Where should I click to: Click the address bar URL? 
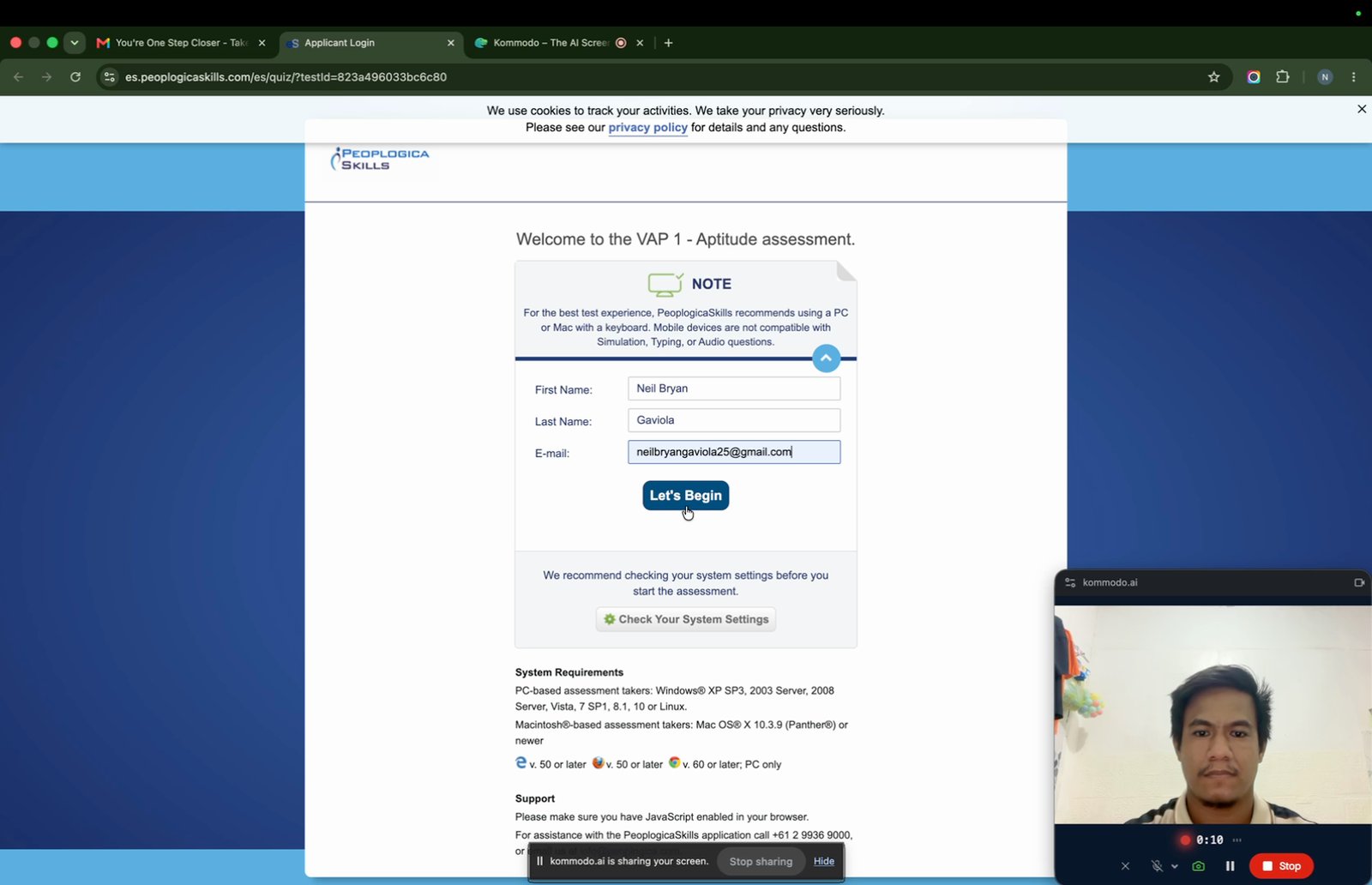[286, 77]
